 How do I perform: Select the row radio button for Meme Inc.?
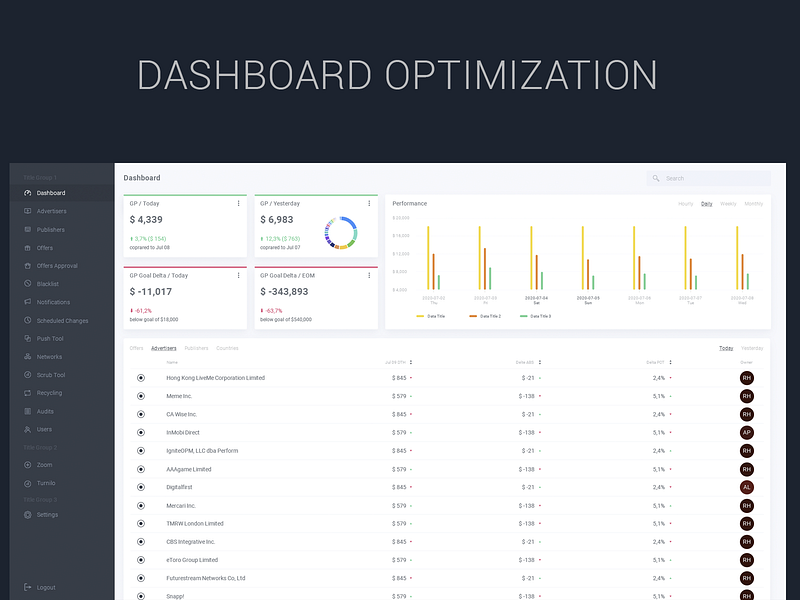click(139, 396)
